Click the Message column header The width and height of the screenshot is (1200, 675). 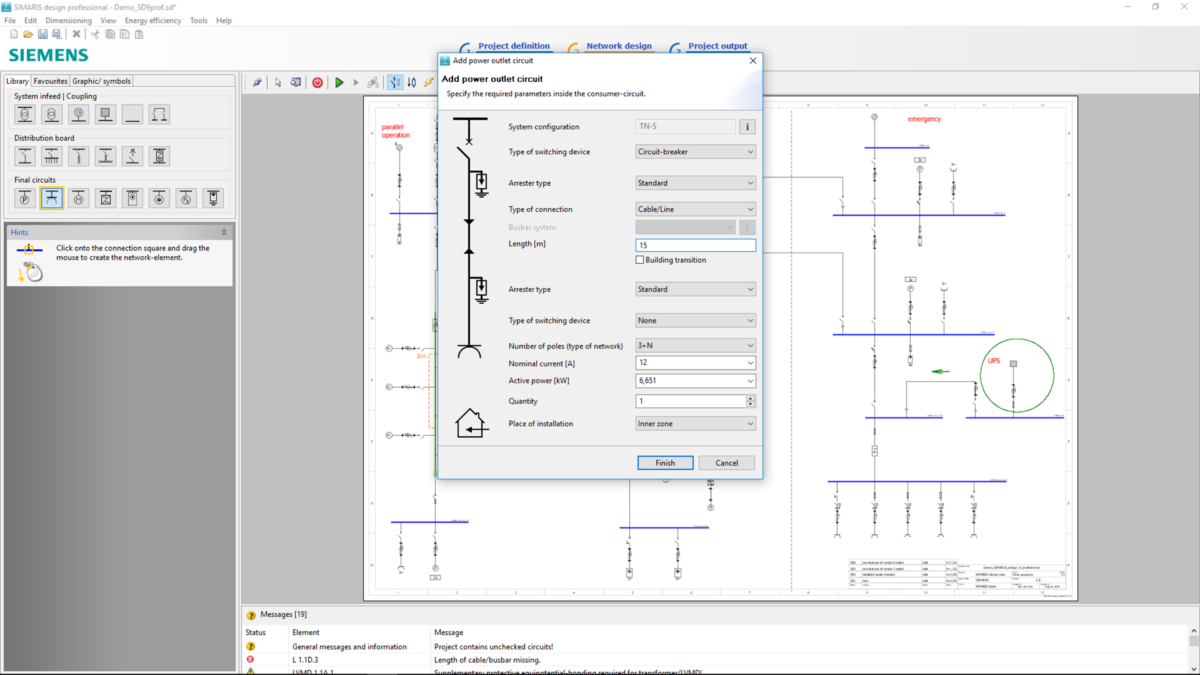449,633
